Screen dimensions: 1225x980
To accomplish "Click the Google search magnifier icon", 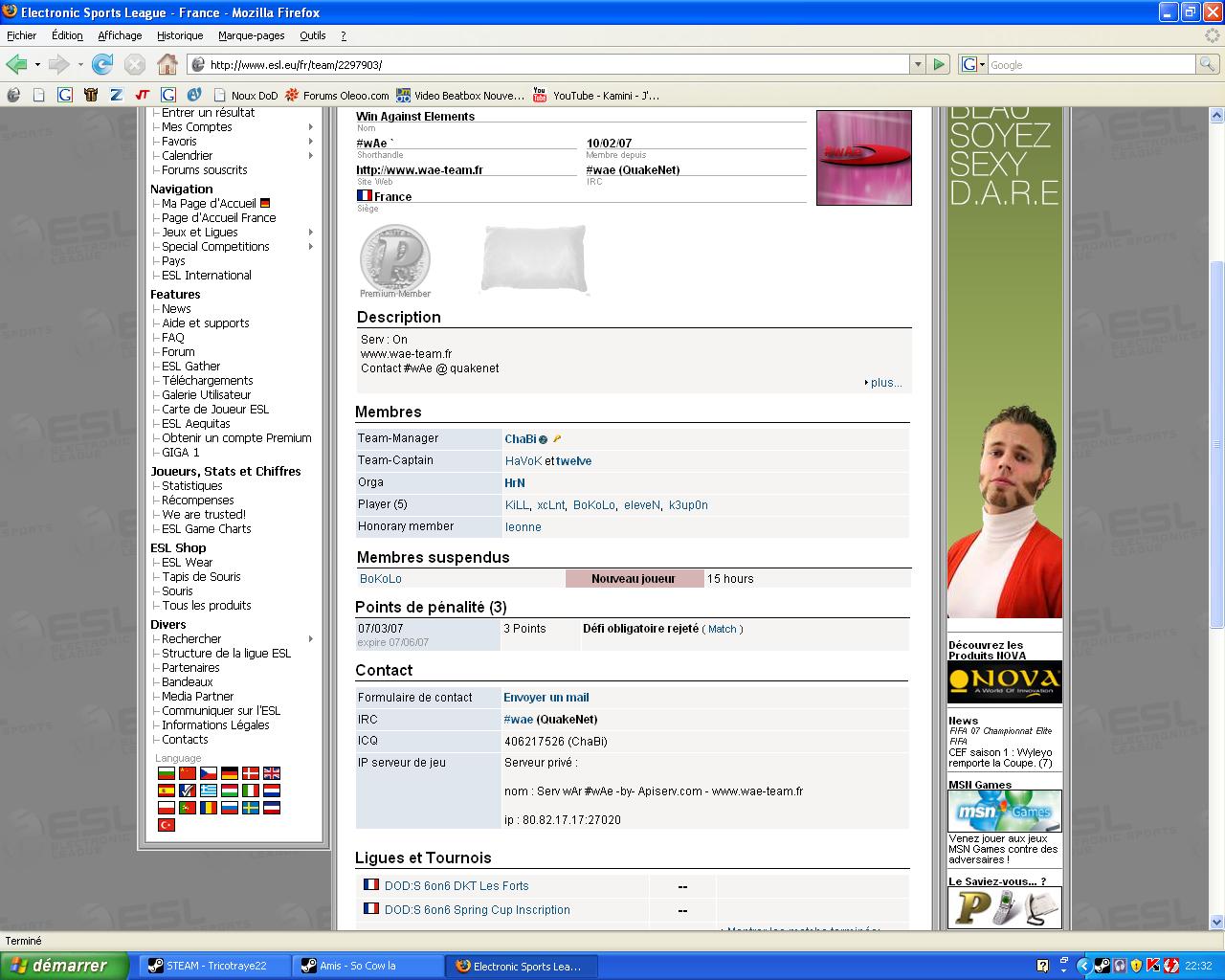I will point(1208,64).
